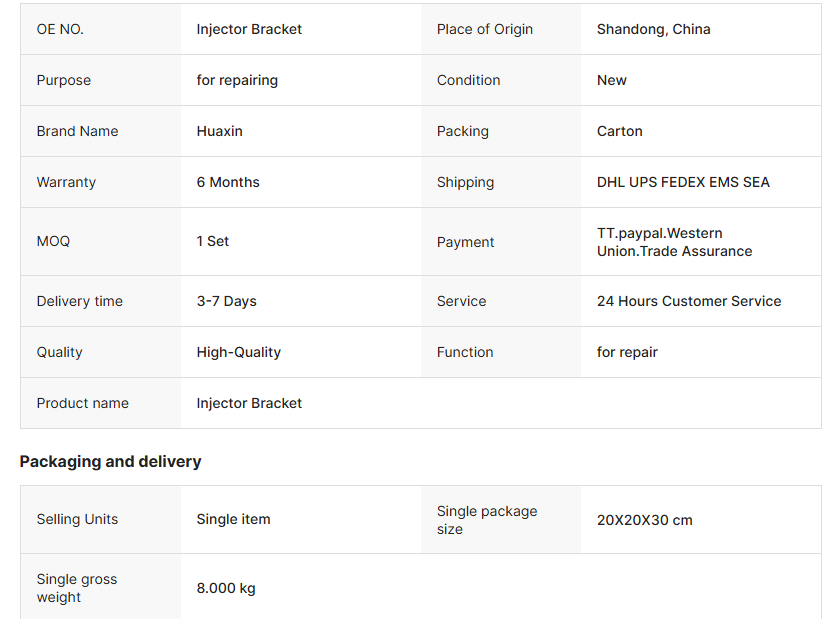Image resolution: width=830 pixels, height=619 pixels.
Task: Click the "High-Quality" quality value
Action: tap(238, 352)
